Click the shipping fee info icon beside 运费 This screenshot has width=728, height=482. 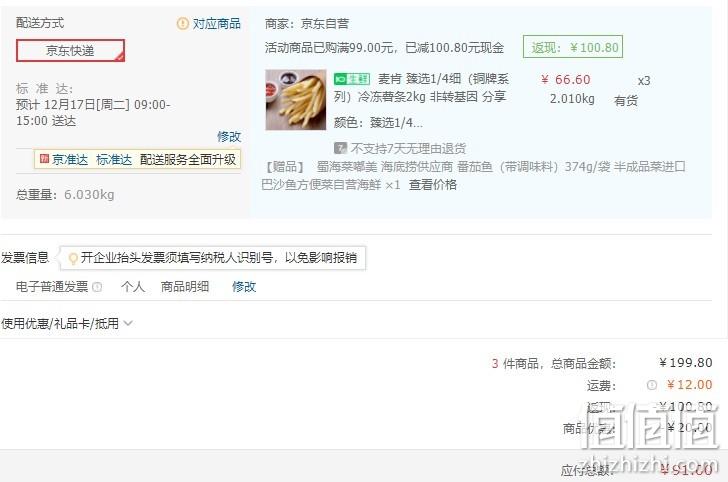click(x=652, y=385)
